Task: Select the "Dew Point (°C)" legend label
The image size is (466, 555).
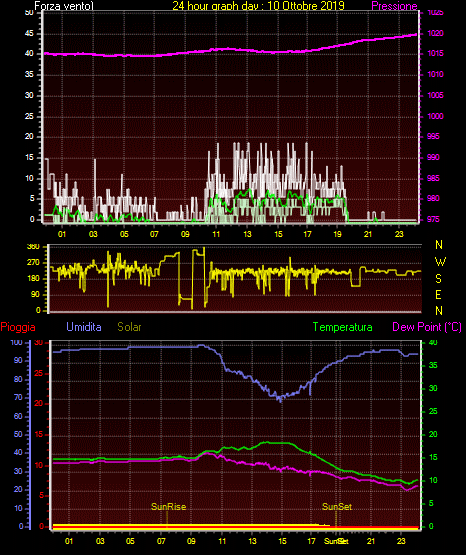Action: [x=427, y=327]
